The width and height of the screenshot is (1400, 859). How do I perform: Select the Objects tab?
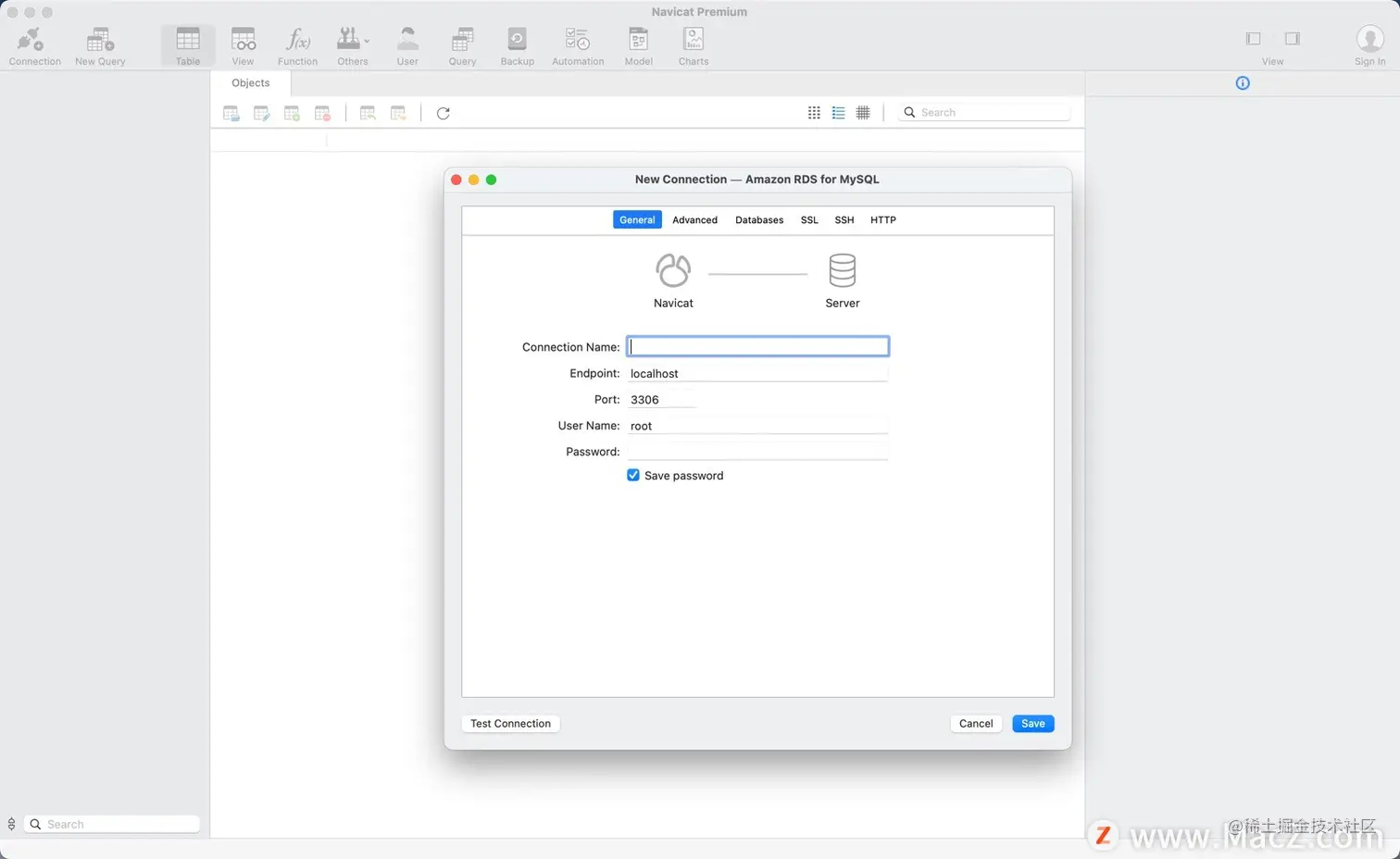pyautogui.click(x=251, y=83)
